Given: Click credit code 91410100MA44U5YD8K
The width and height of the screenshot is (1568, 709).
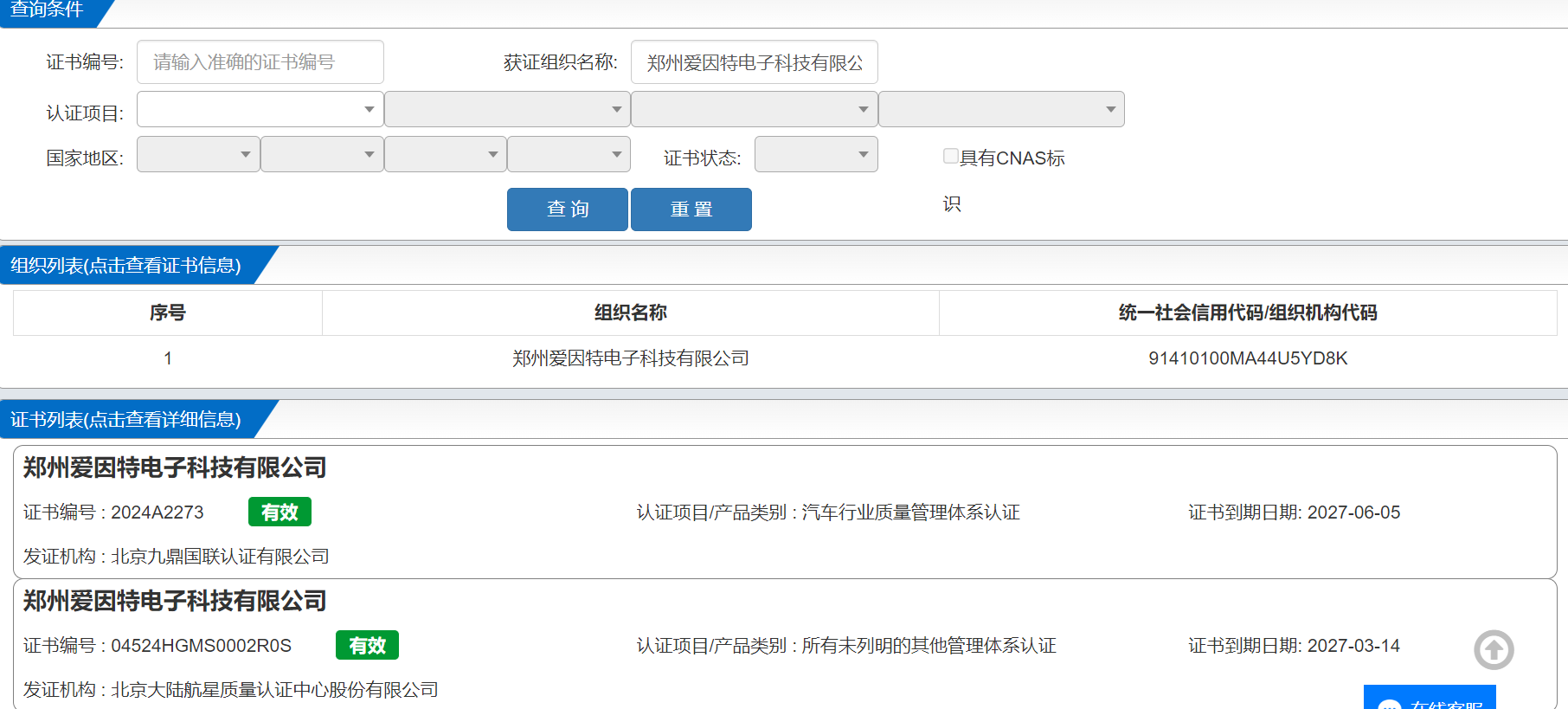Looking at the screenshot, I should [1248, 358].
